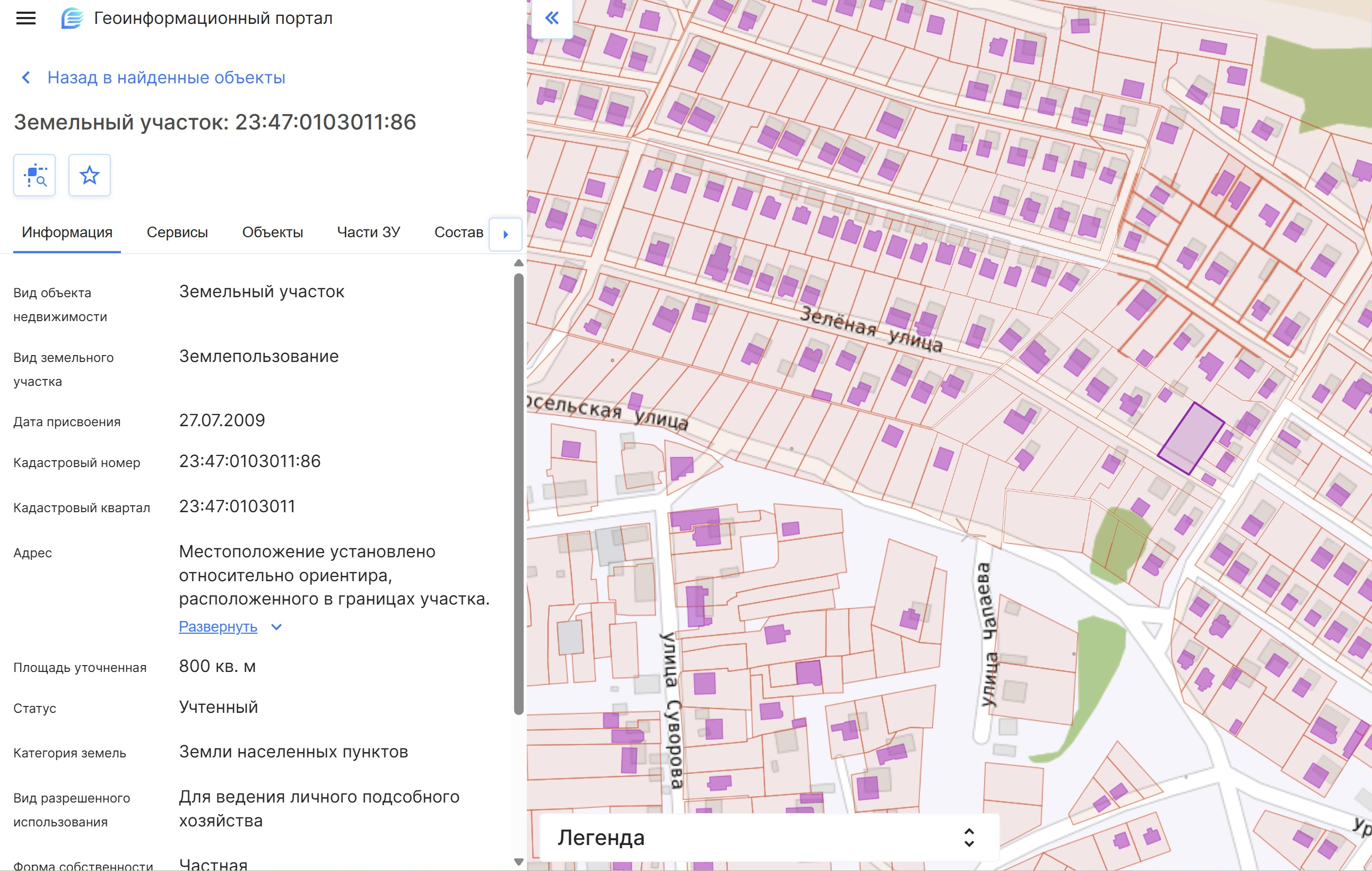Image resolution: width=1372 pixels, height=871 pixels.
Task: Click chevron next to Развернуть
Action: point(276,627)
